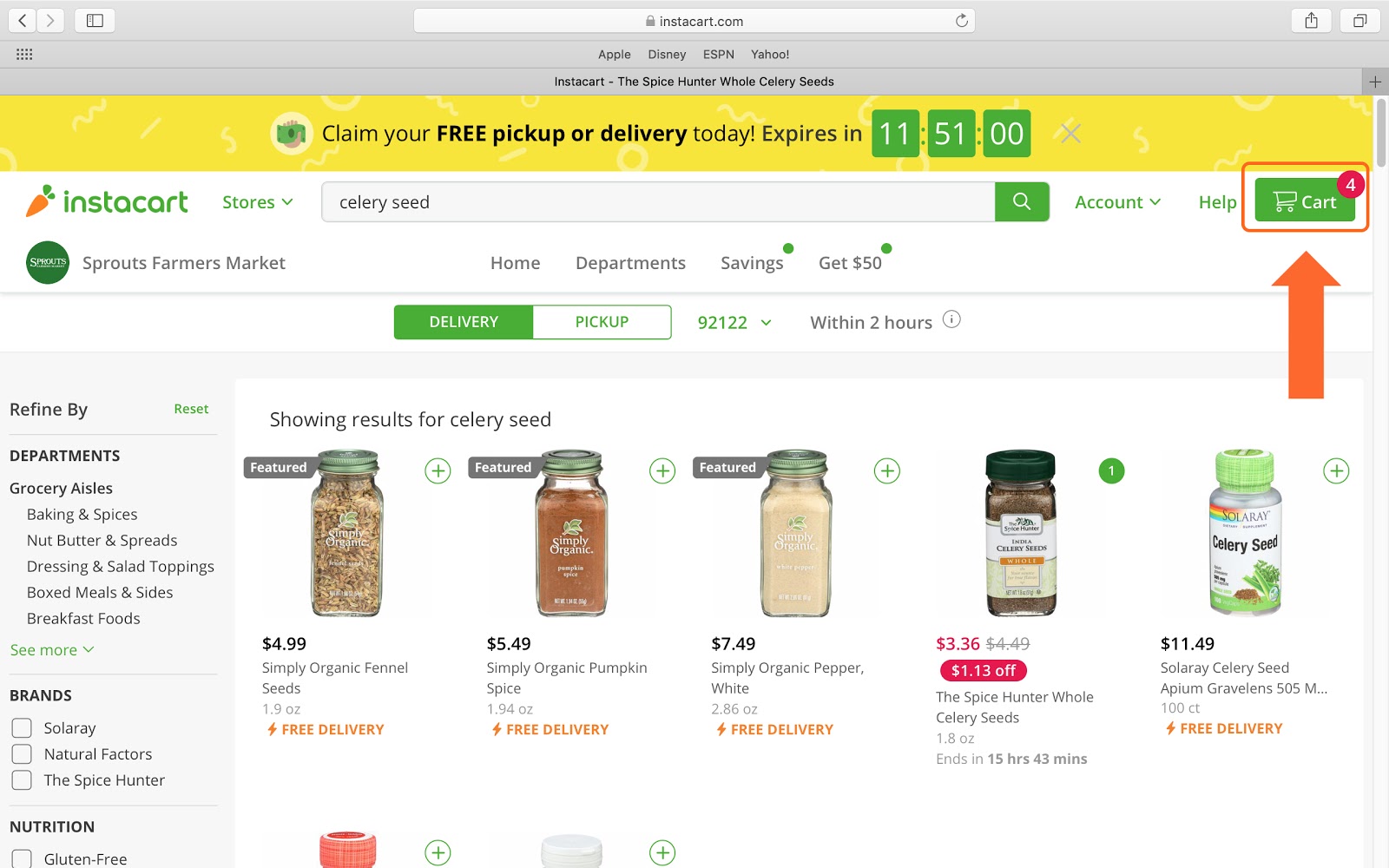Viewport: 1389px width, 868px height.
Task: Add Simply Organic Pumpkin Spice to cart
Action: point(662,470)
